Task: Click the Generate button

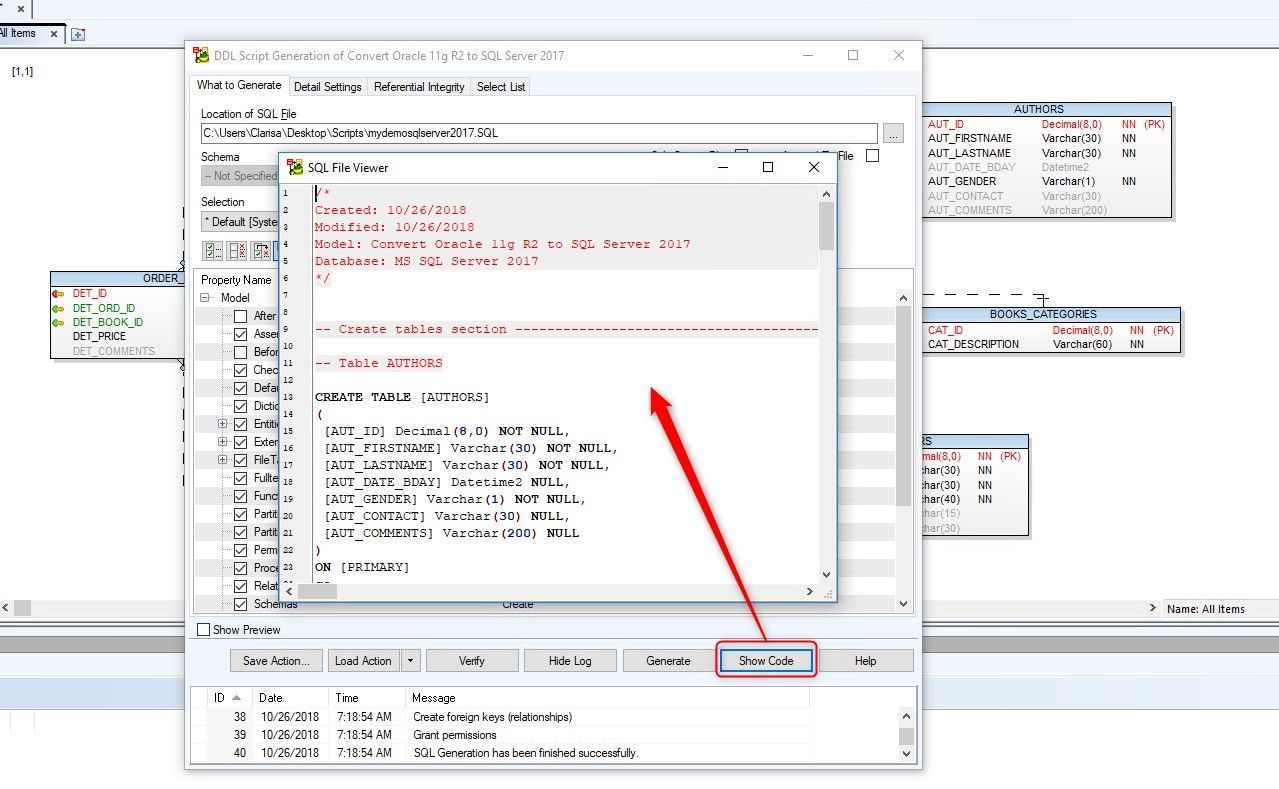Action: 668,661
